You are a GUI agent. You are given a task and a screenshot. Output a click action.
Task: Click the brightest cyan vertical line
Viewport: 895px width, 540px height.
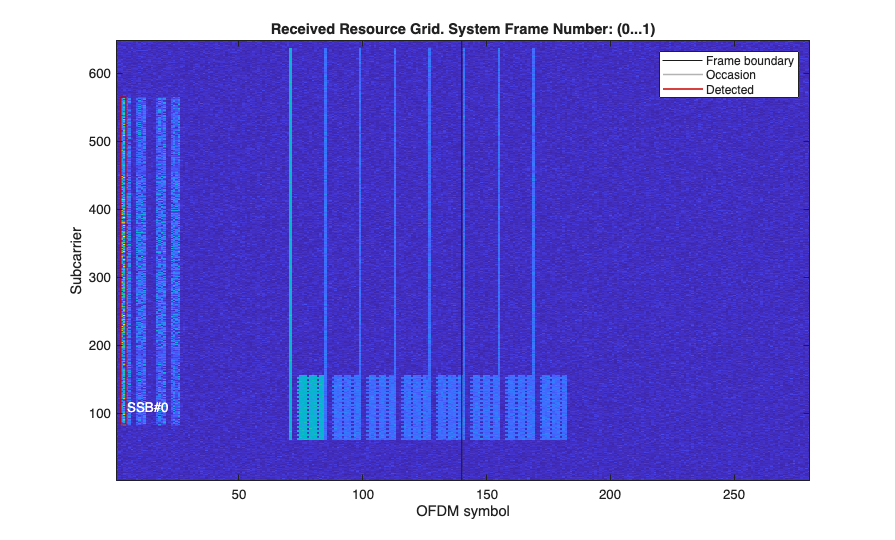coord(291,244)
